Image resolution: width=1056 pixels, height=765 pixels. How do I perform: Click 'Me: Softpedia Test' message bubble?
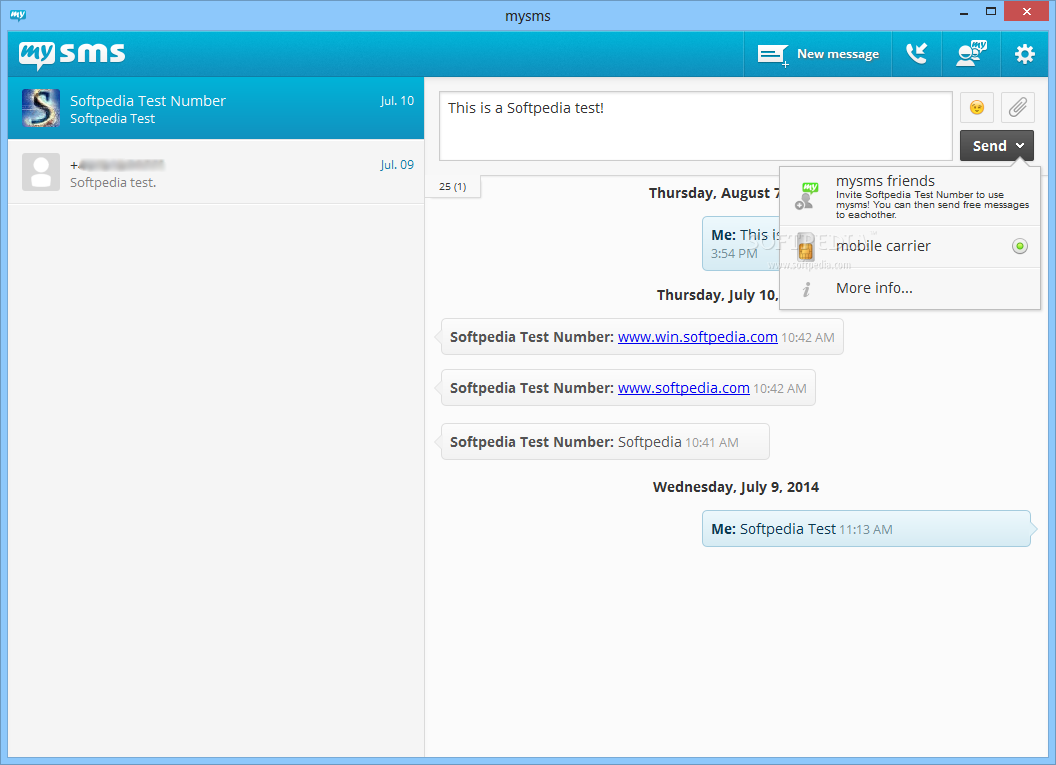click(866, 529)
